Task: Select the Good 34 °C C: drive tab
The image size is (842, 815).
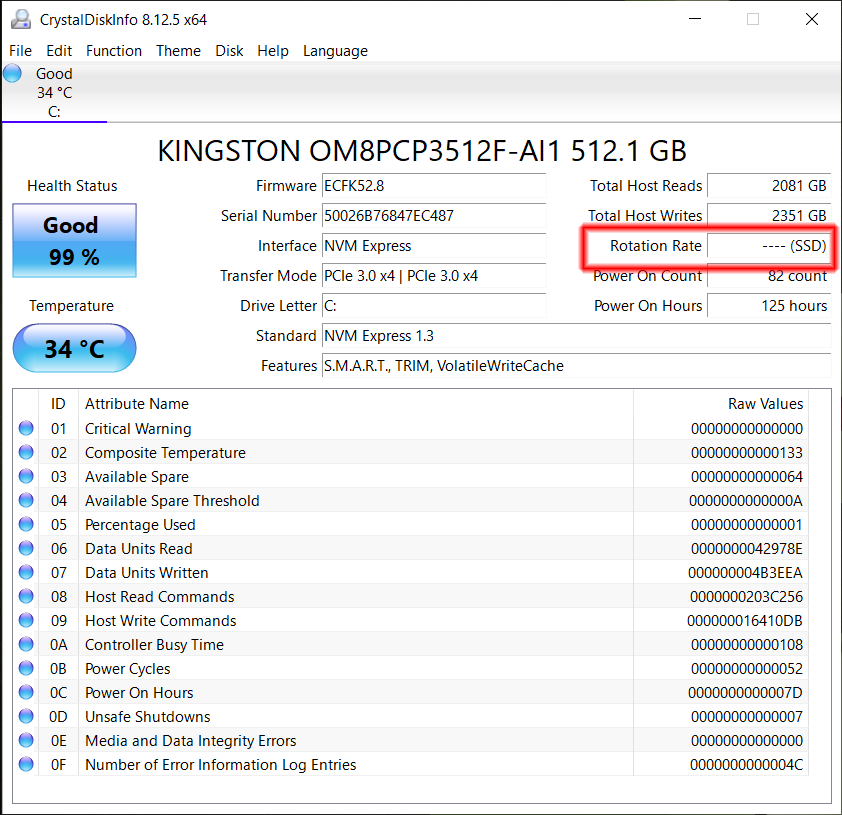Action: pos(54,92)
